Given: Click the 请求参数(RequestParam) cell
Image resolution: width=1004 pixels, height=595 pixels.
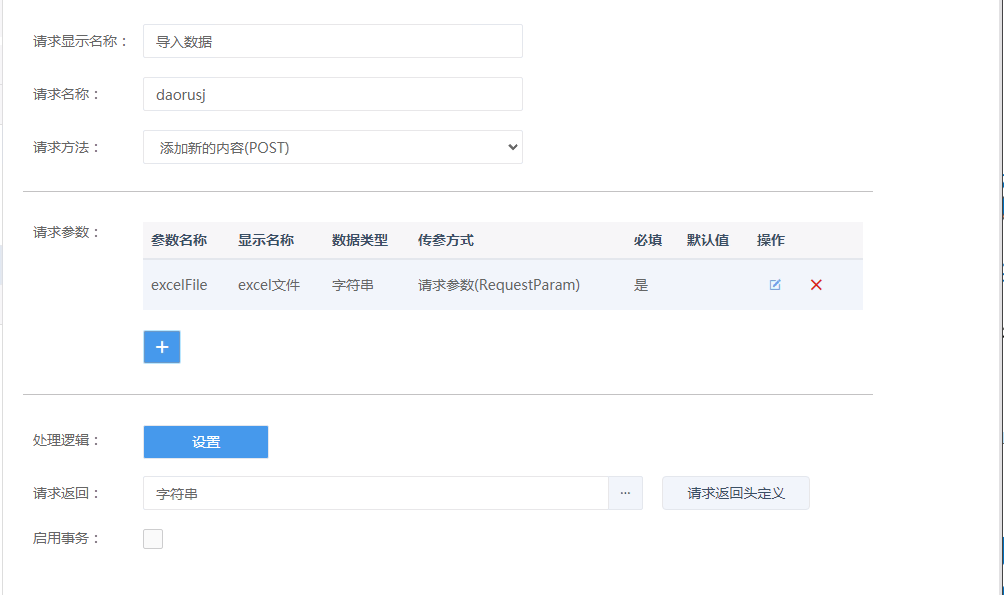Looking at the screenshot, I should [499, 285].
